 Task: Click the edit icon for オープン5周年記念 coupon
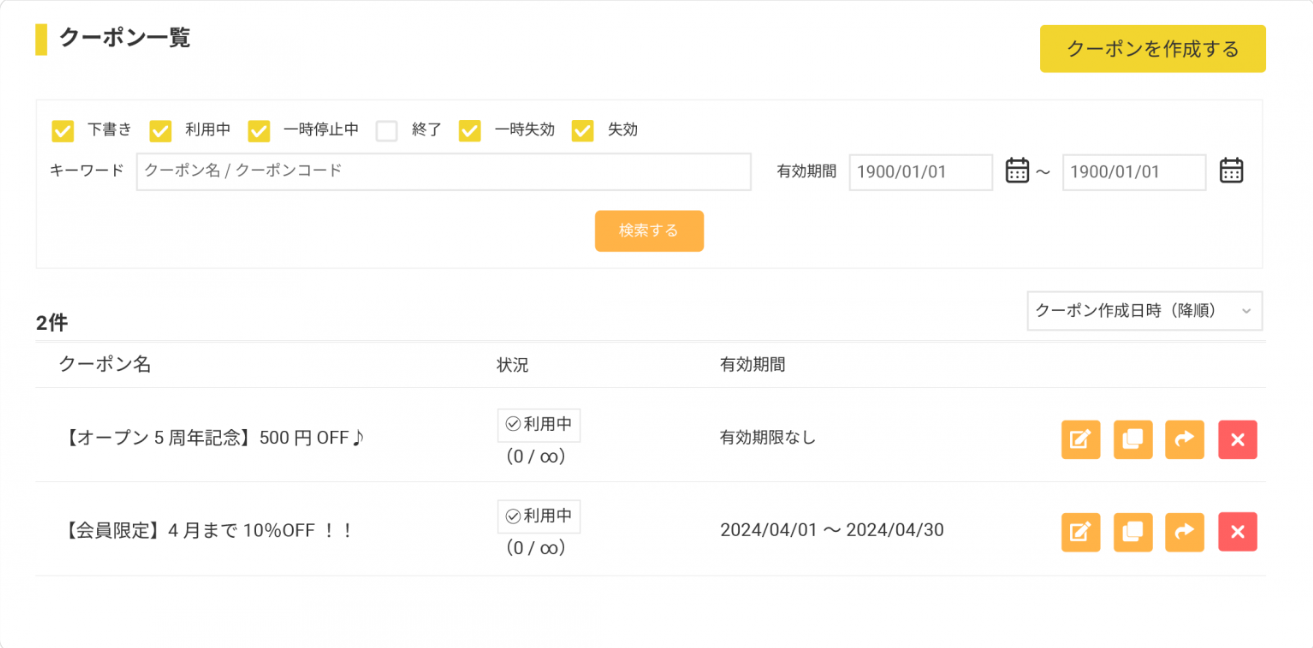[x=1080, y=439]
